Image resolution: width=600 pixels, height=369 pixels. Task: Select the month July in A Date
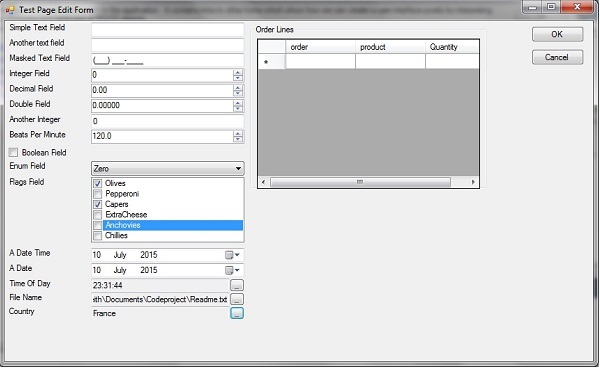pyautogui.click(x=120, y=270)
